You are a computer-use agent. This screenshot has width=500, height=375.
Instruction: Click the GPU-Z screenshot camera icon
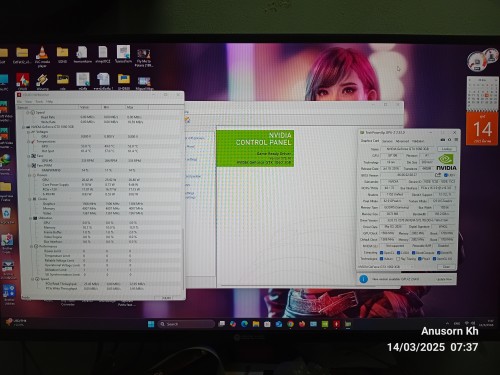point(443,140)
